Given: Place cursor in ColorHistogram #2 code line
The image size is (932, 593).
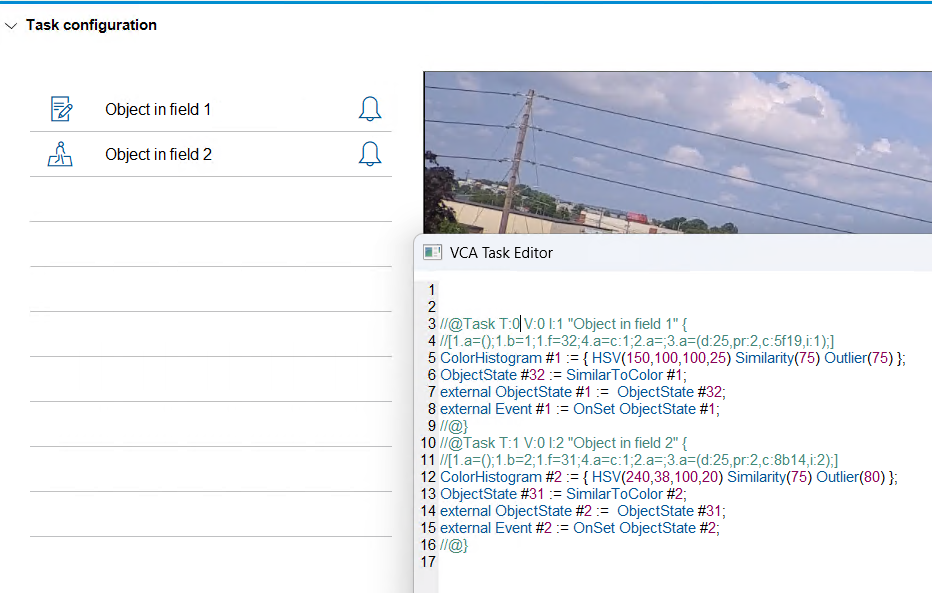Looking at the screenshot, I should [x=668, y=477].
